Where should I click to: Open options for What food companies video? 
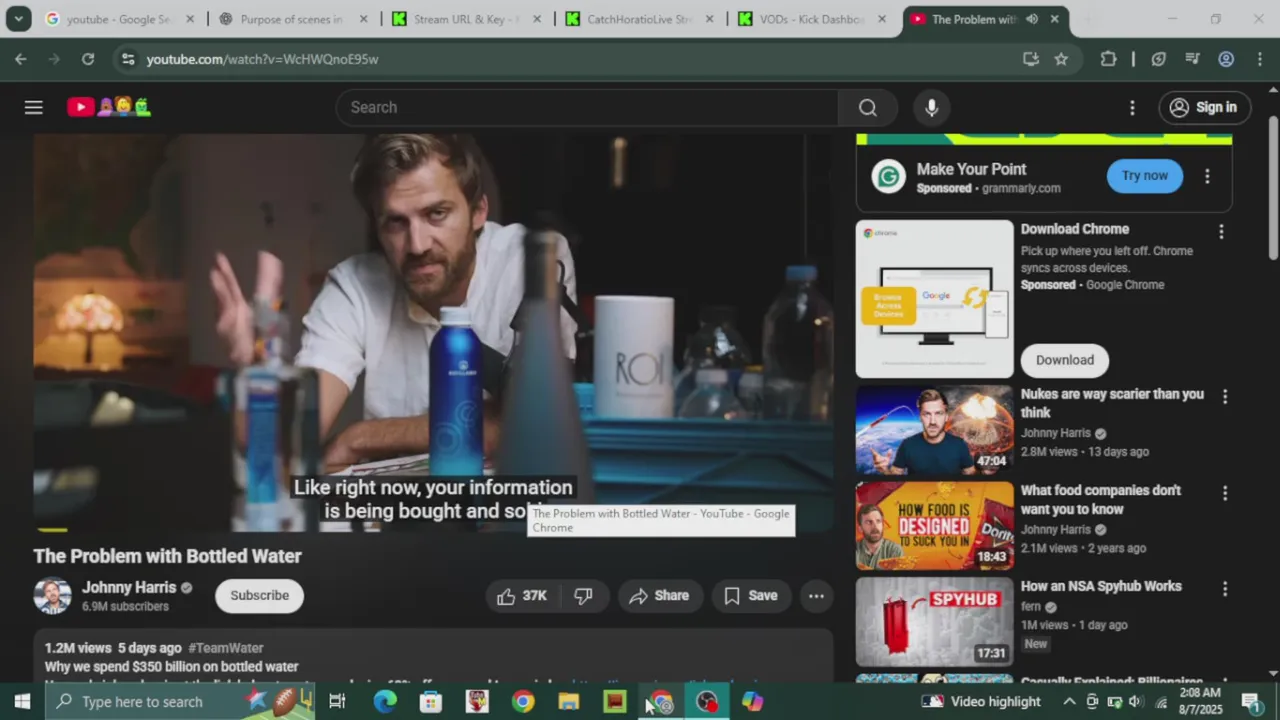pos(1225,493)
